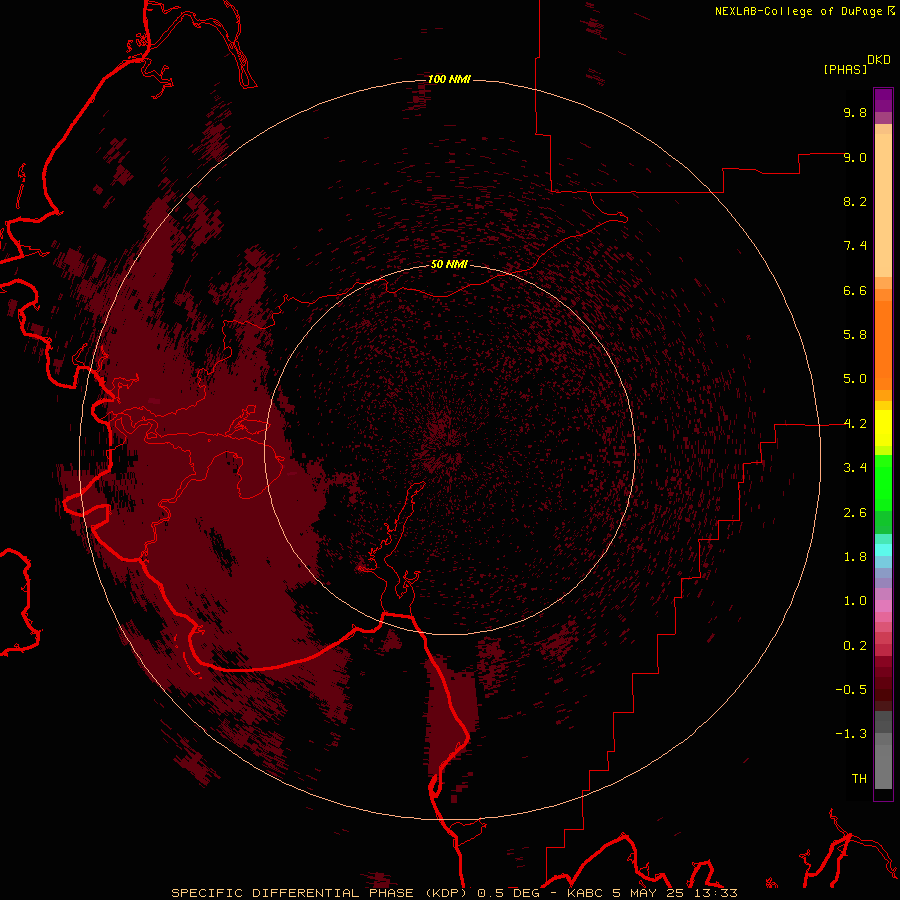Click the peach band beside 8.2

pos(883,205)
